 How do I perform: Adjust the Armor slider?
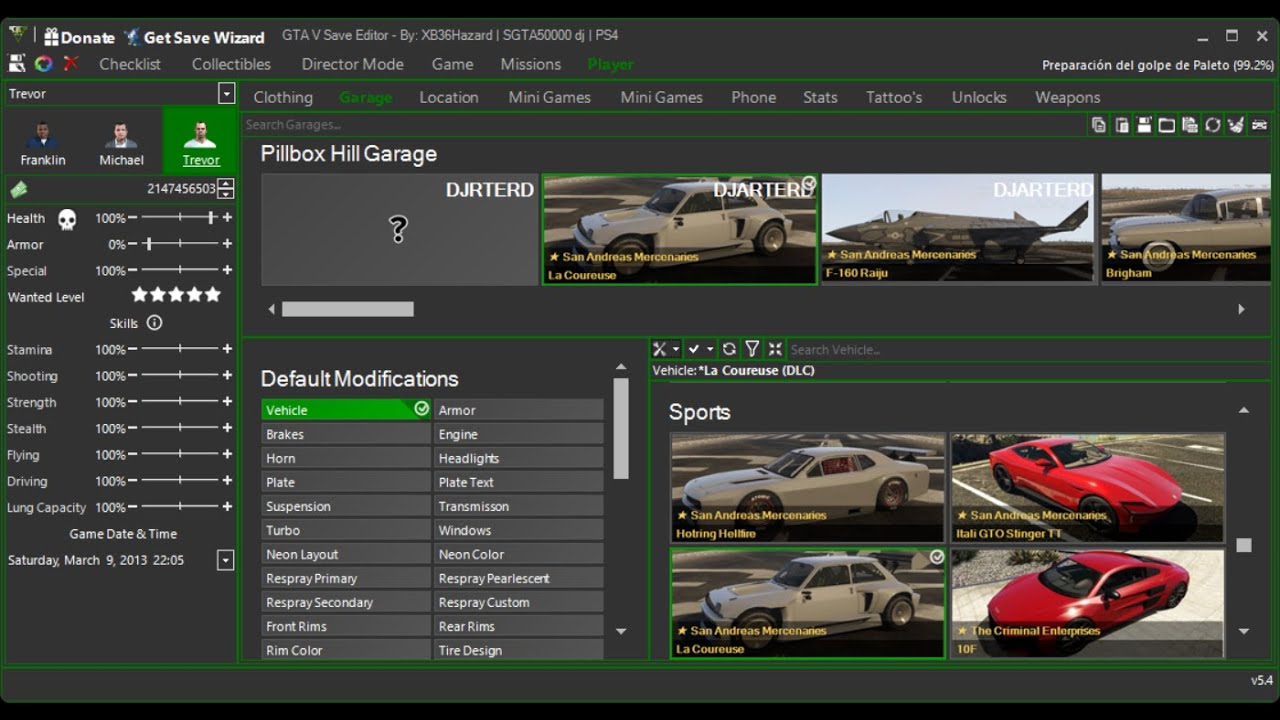(180, 244)
